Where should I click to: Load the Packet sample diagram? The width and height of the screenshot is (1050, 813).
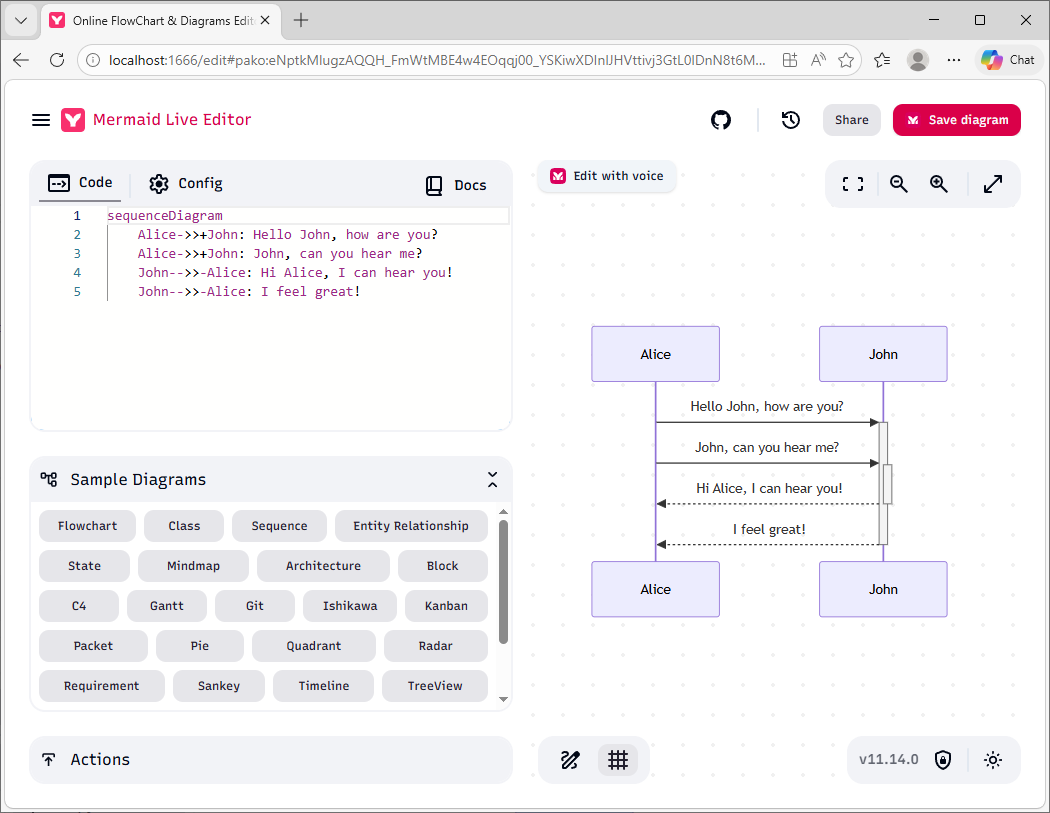[93, 646]
